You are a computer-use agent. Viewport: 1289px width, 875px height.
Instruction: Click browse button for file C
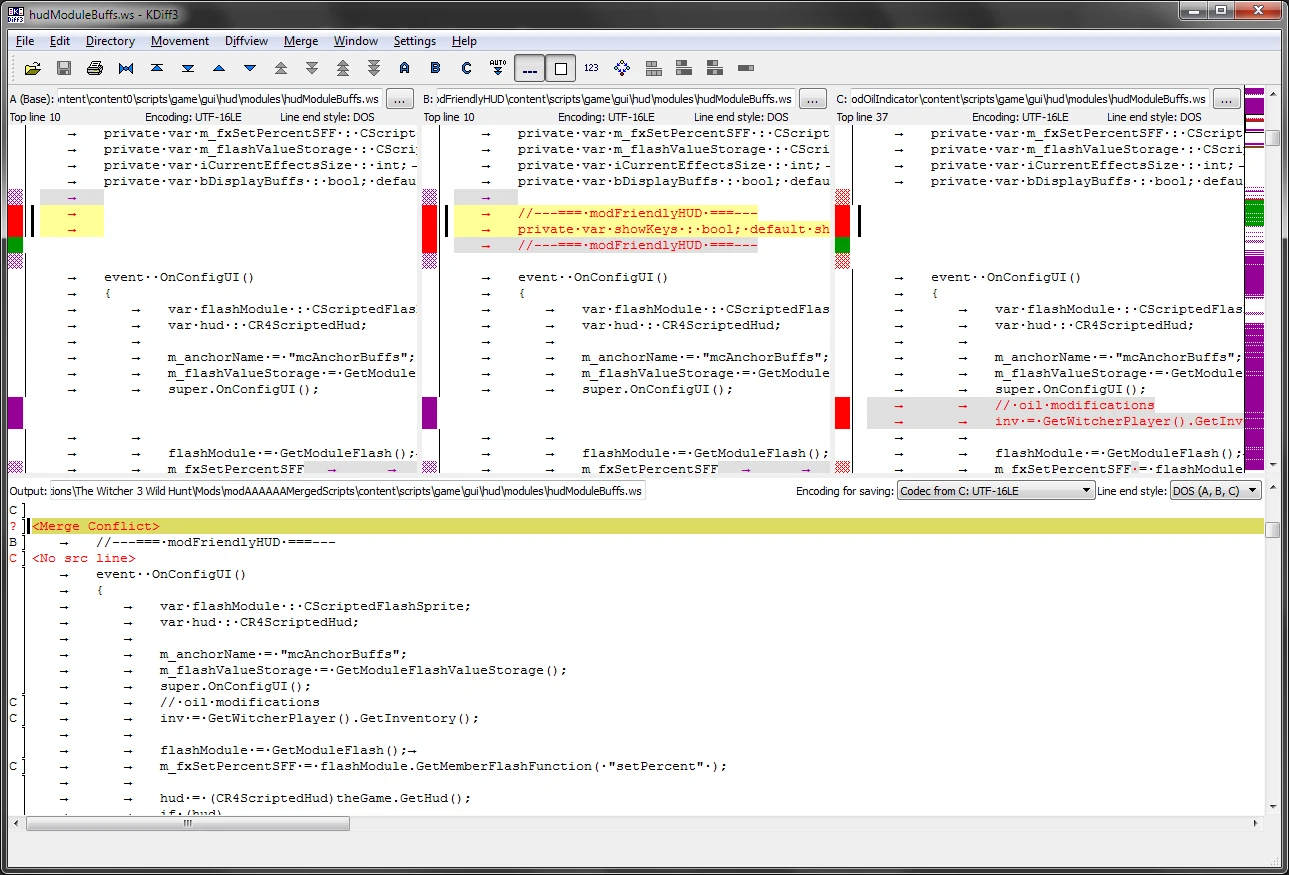tap(1227, 99)
